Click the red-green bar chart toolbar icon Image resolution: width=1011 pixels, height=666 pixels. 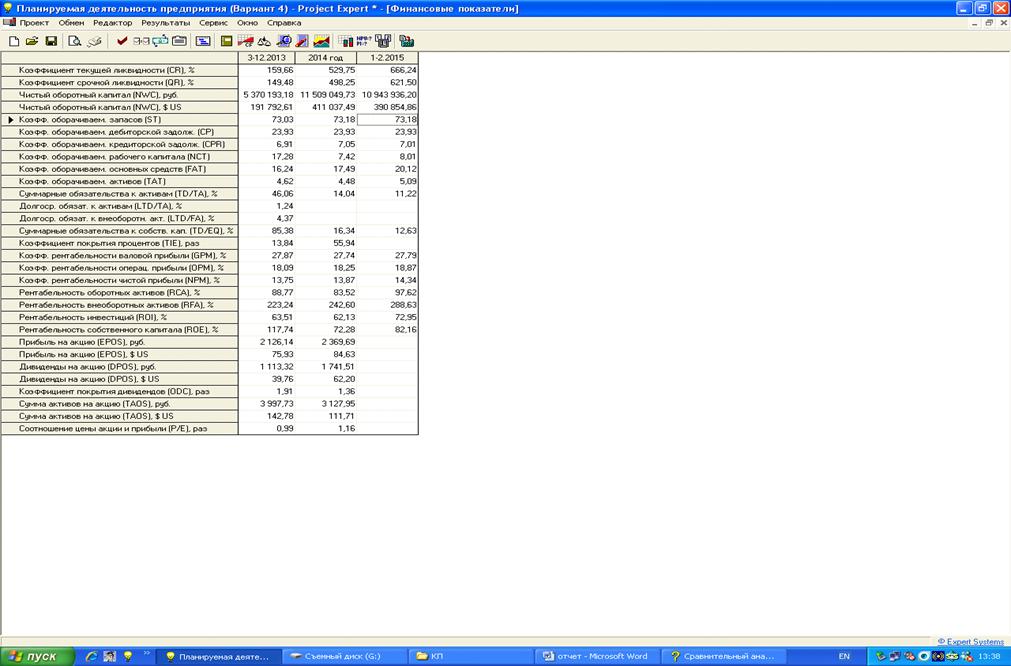coord(346,41)
